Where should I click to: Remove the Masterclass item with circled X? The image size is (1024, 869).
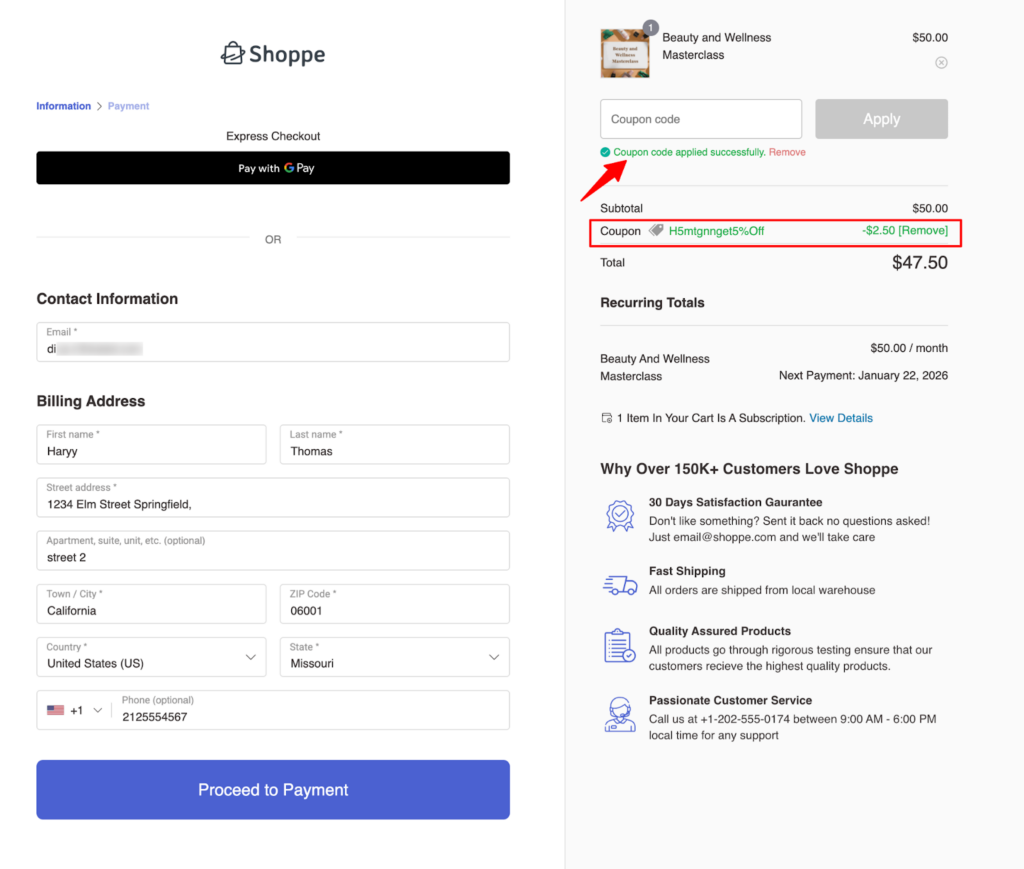click(940, 63)
